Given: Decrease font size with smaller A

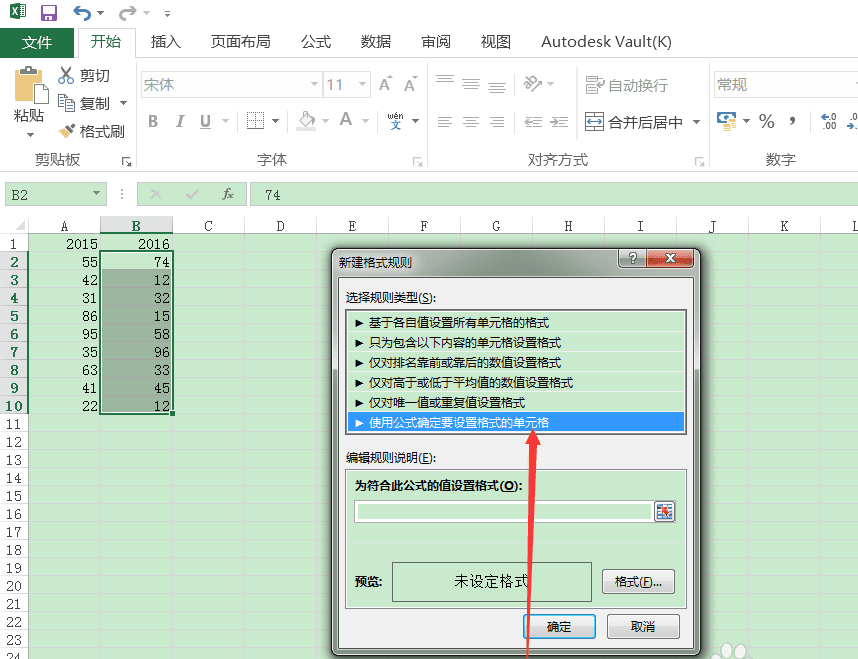Looking at the screenshot, I should (410, 84).
